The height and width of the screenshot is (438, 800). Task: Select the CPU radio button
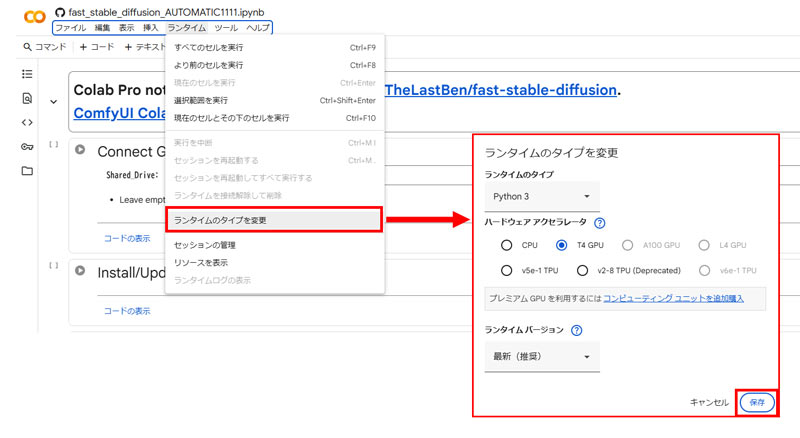click(x=506, y=246)
